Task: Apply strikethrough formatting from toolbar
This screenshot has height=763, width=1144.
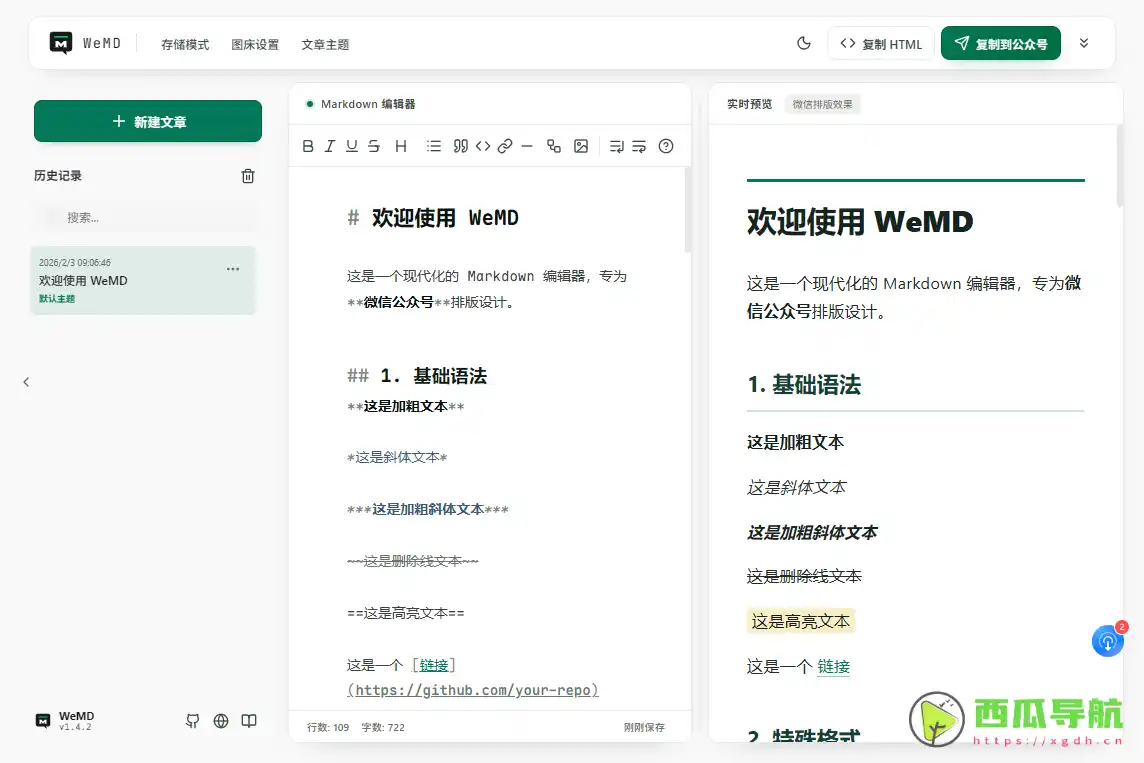Action: click(x=374, y=146)
